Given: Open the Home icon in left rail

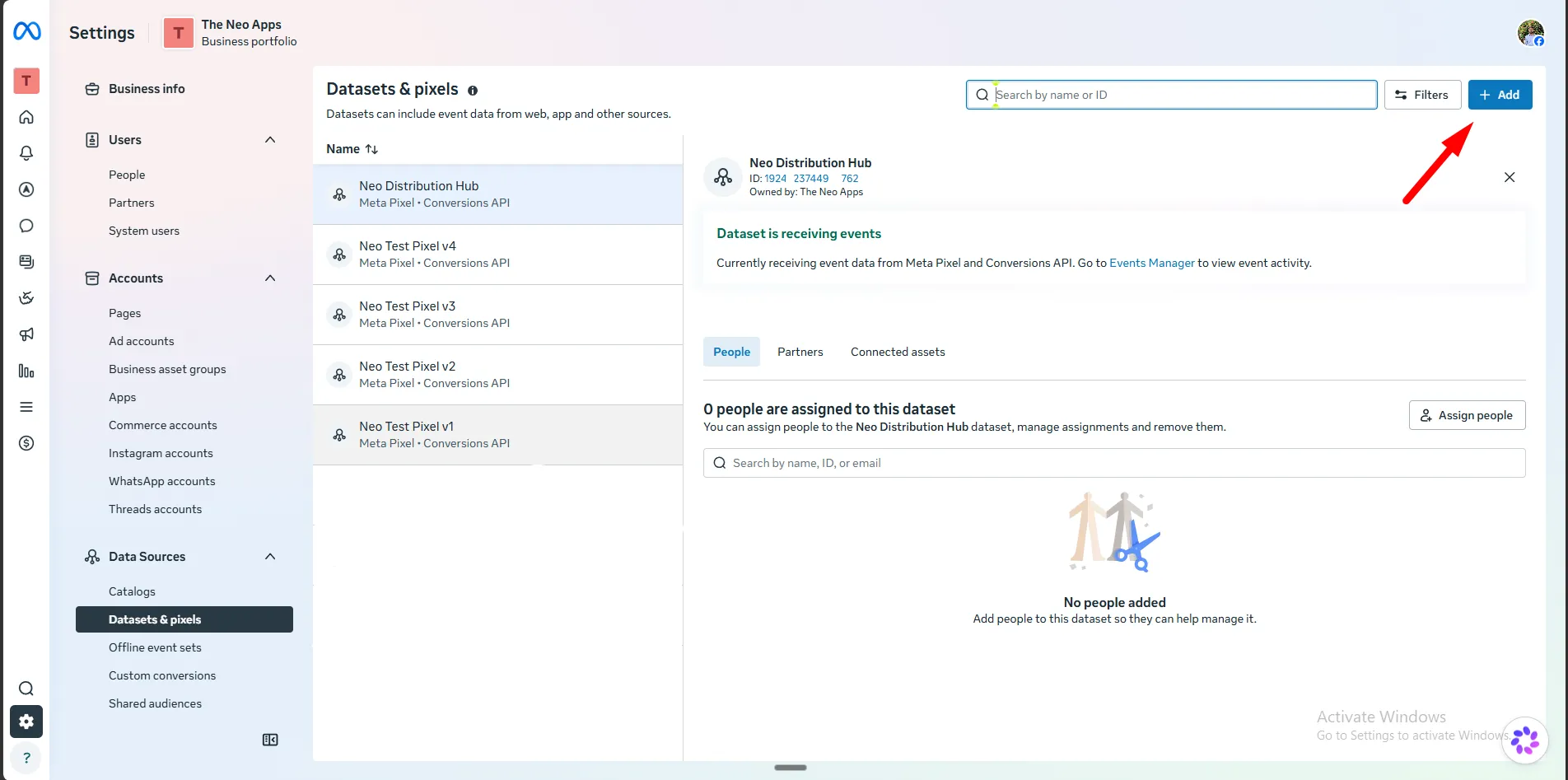Looking at the screenshot, I should point(26,117).
